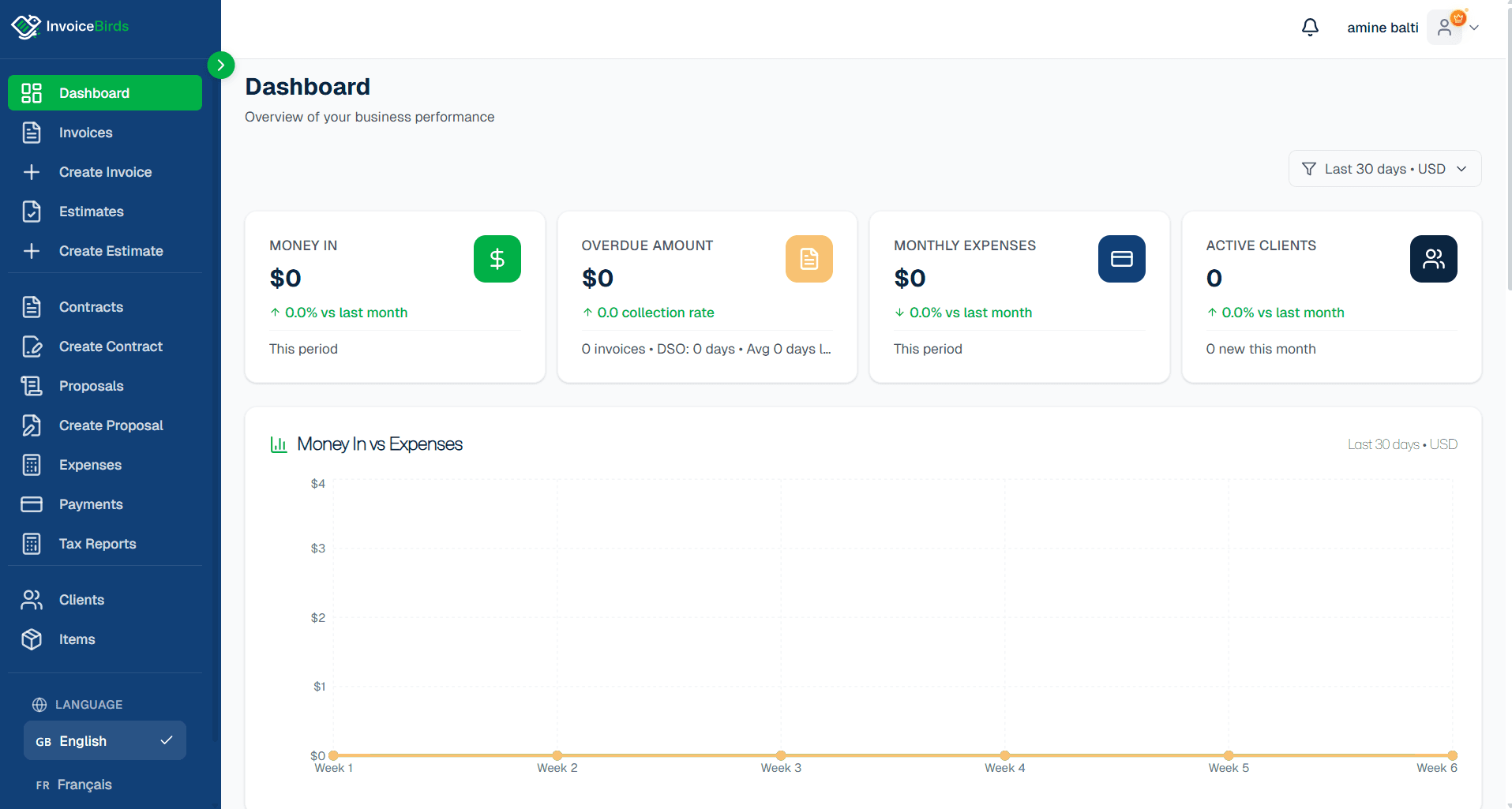Click the Tax Reports calculator icon

coord(32,544)
